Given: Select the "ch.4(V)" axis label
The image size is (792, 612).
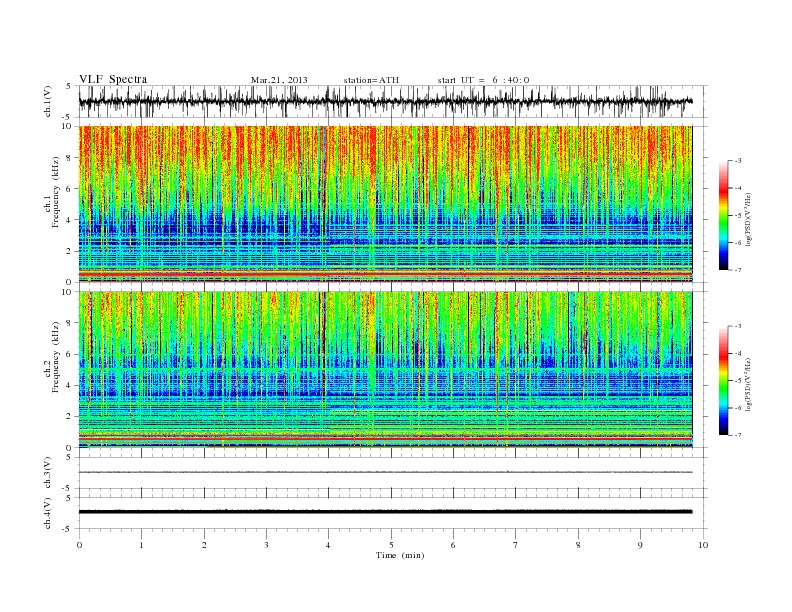Looking at the screenshot, I should (x=48, y=513).
